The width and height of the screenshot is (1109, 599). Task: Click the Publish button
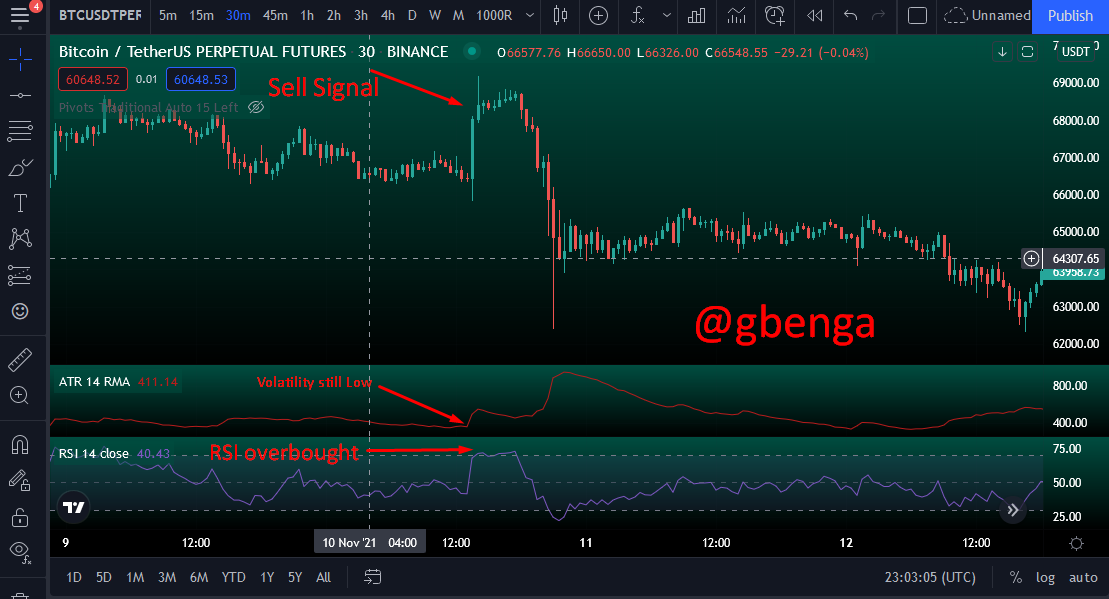click(x=1070, y=16)
